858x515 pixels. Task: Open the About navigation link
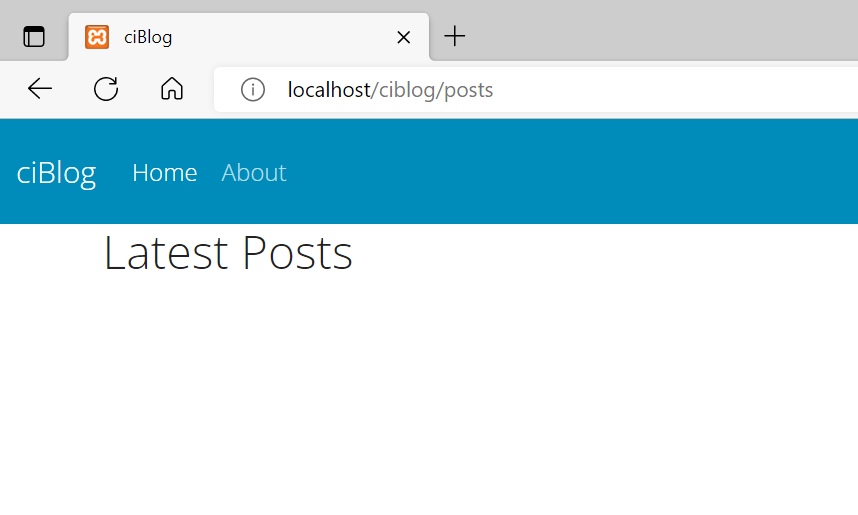point(254,173)
